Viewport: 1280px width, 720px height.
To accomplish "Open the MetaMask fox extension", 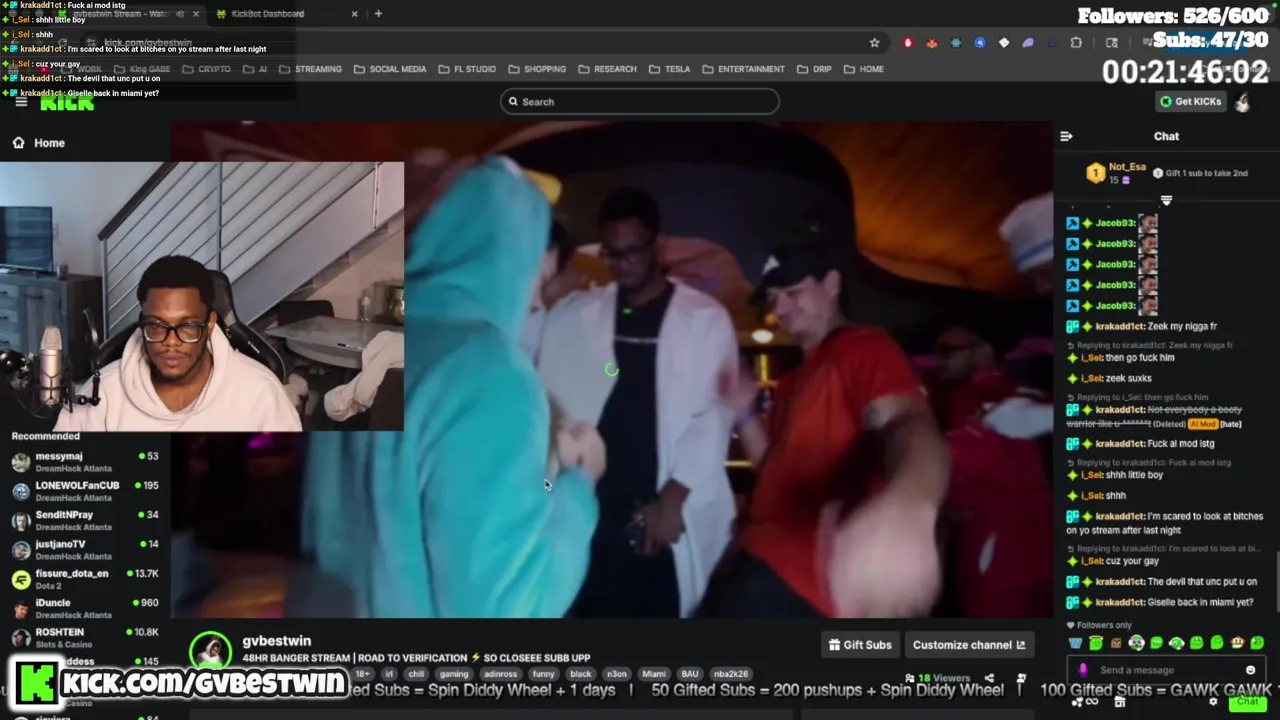I will (931, 43).
